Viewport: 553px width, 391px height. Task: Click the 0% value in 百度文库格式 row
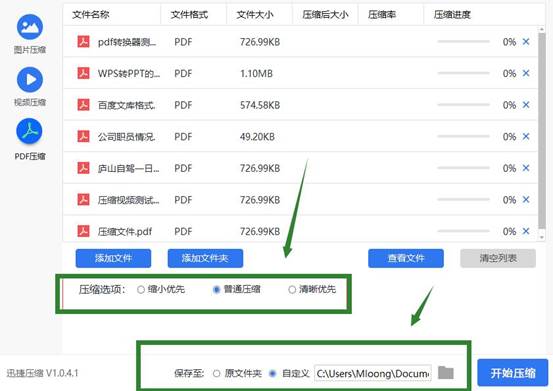(x=509, y=105)
